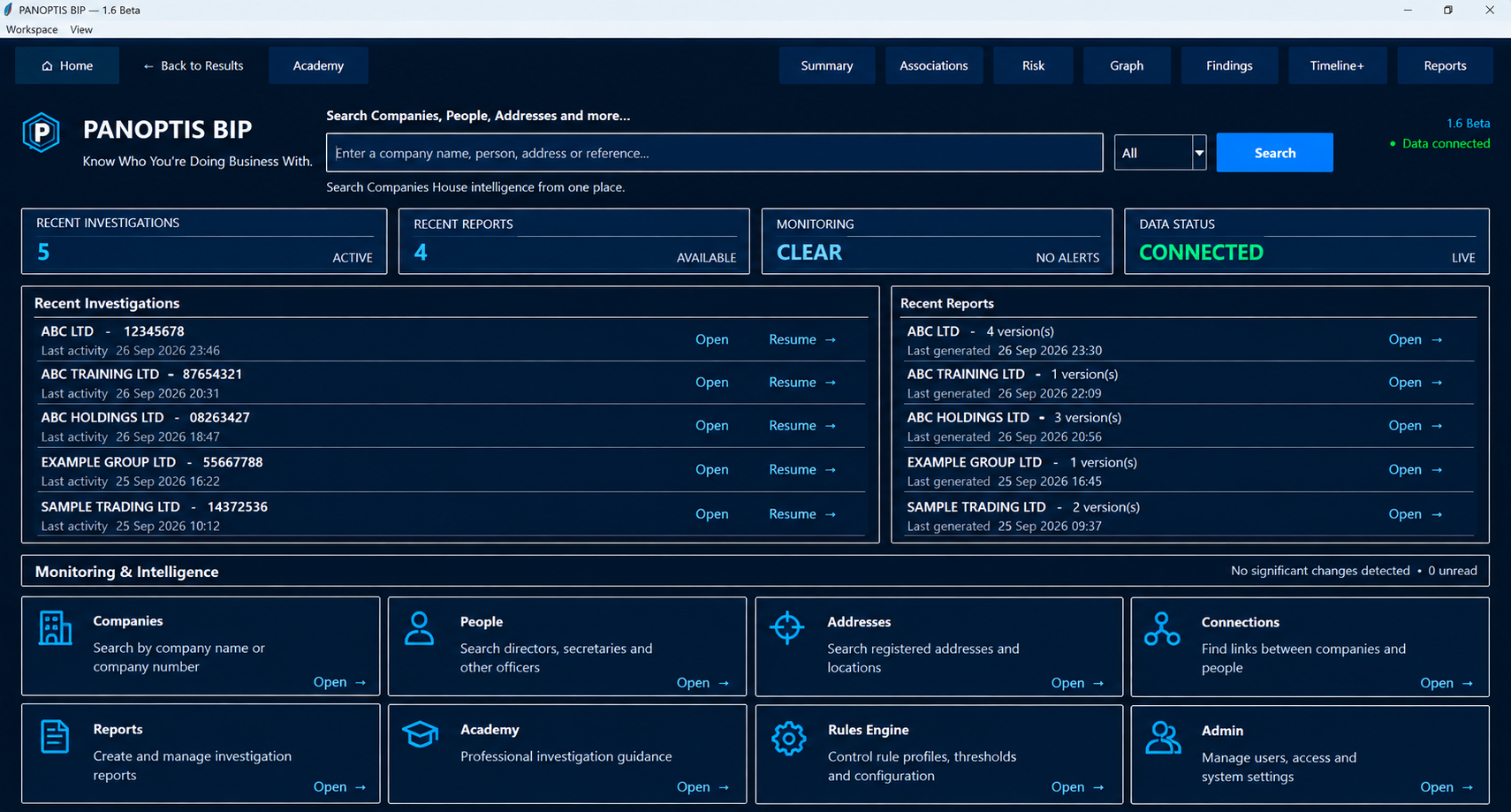Click the Academy graduation cap icon

click(421, 734)
